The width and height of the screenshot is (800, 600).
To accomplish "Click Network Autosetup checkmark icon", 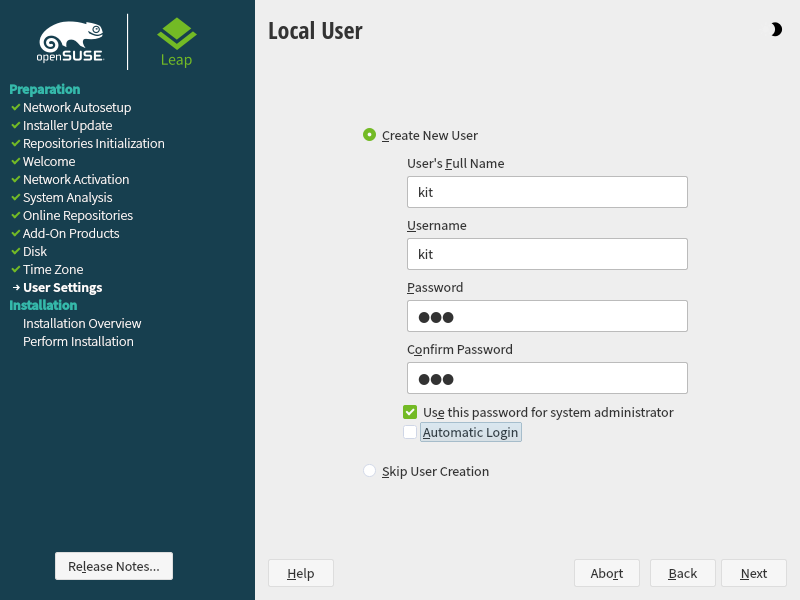I will coord(15,107).
